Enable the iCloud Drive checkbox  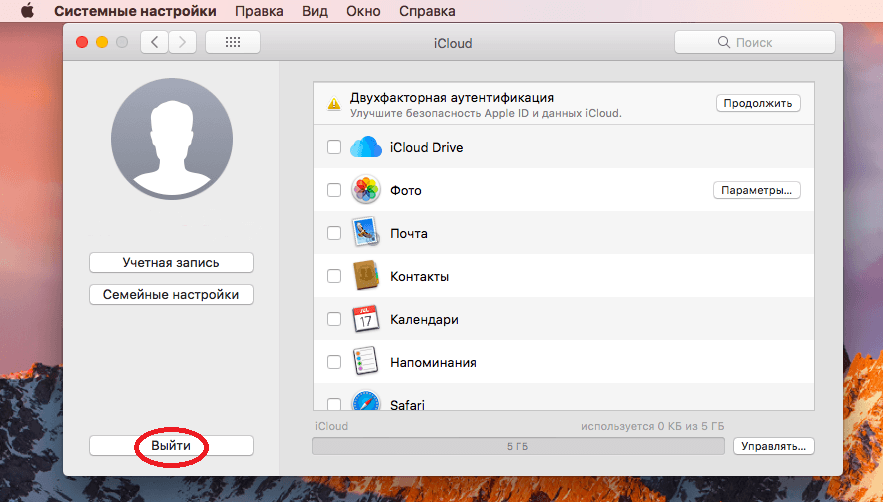click(x=334, y=148)
